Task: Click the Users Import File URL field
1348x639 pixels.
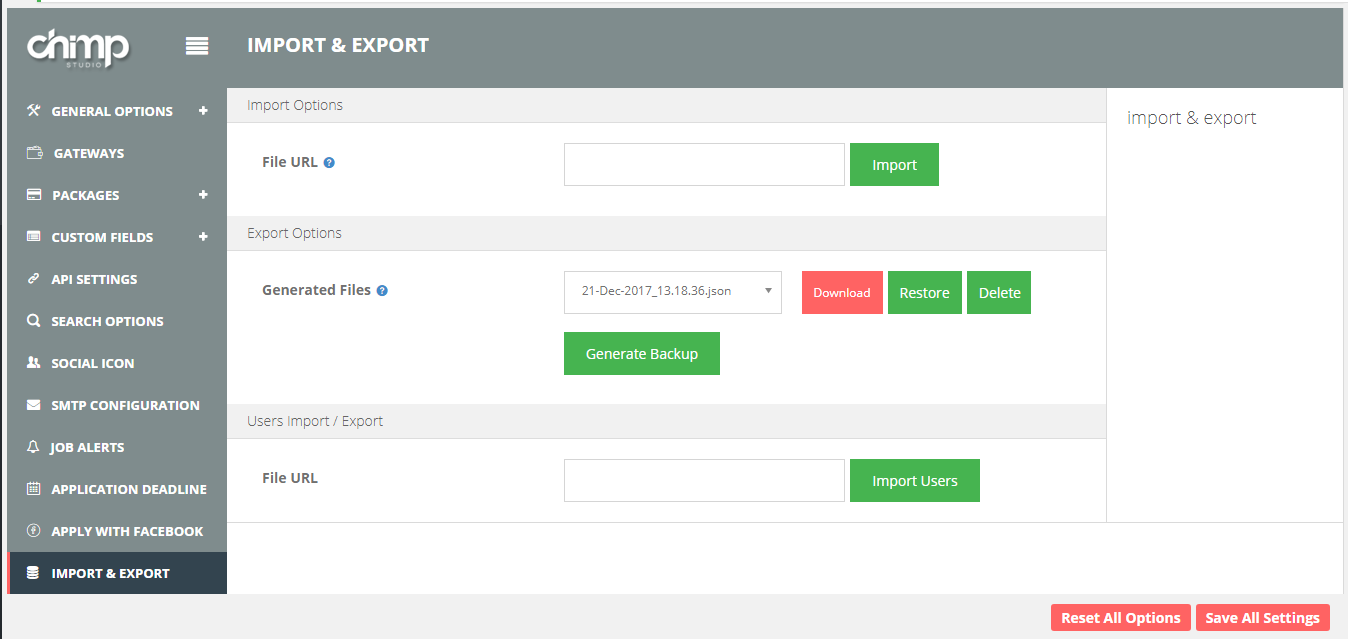Action: click(x=704, y=481)
